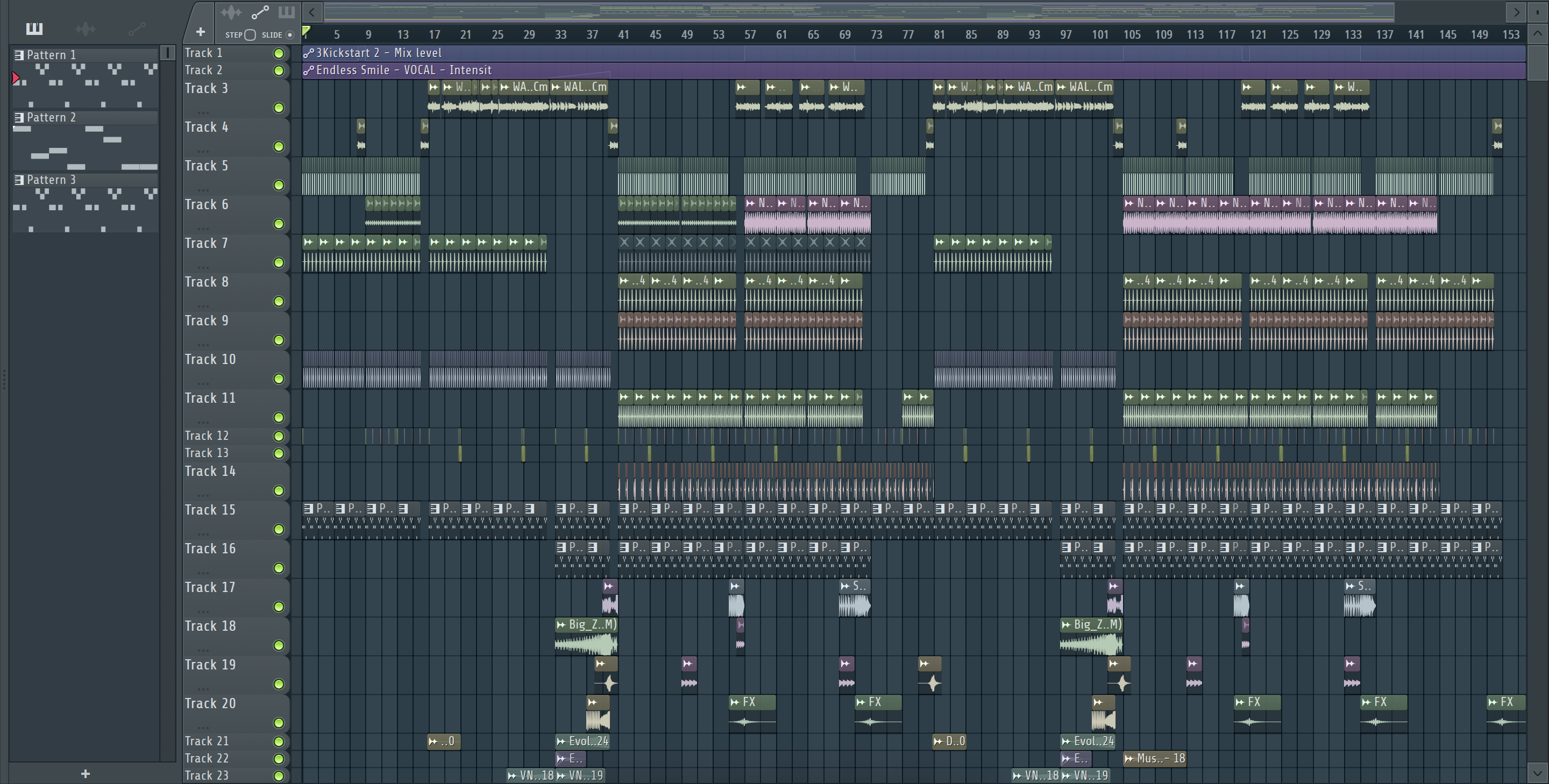Click the Pattern 2 piano roll icon
Image resolution: width=1549 pixels, height=784 pixels.
[19, 117]
